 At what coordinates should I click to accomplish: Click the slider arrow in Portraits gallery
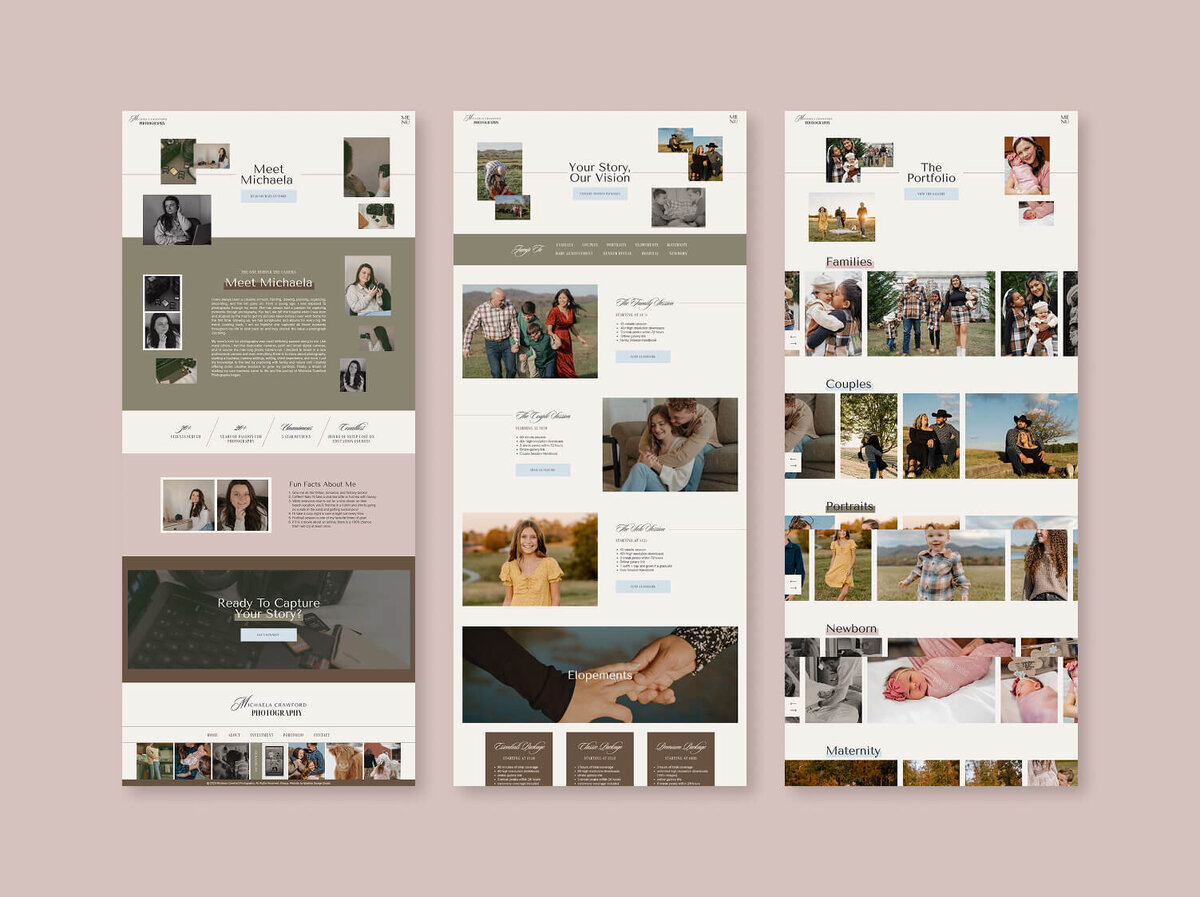[x=793, y=585]
